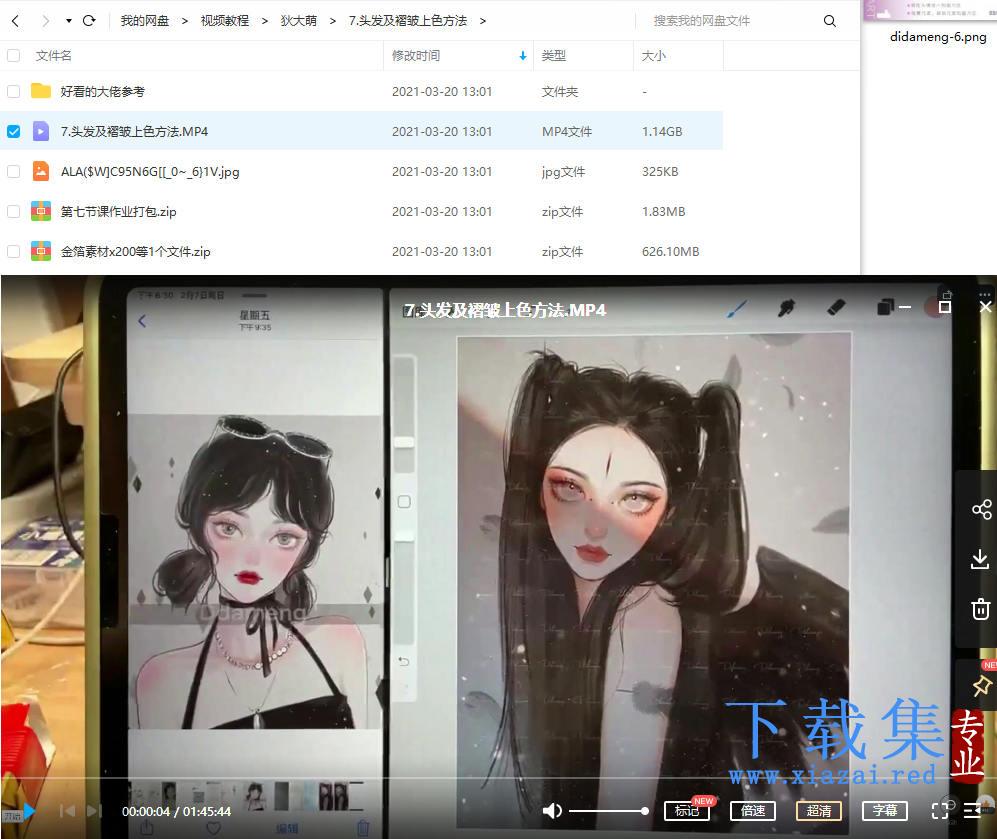Toggle the select-all checkbox in header
Image resolution: width=997 pixels, height=839 pixels.
pyautogui.click(x=13, y=56)
